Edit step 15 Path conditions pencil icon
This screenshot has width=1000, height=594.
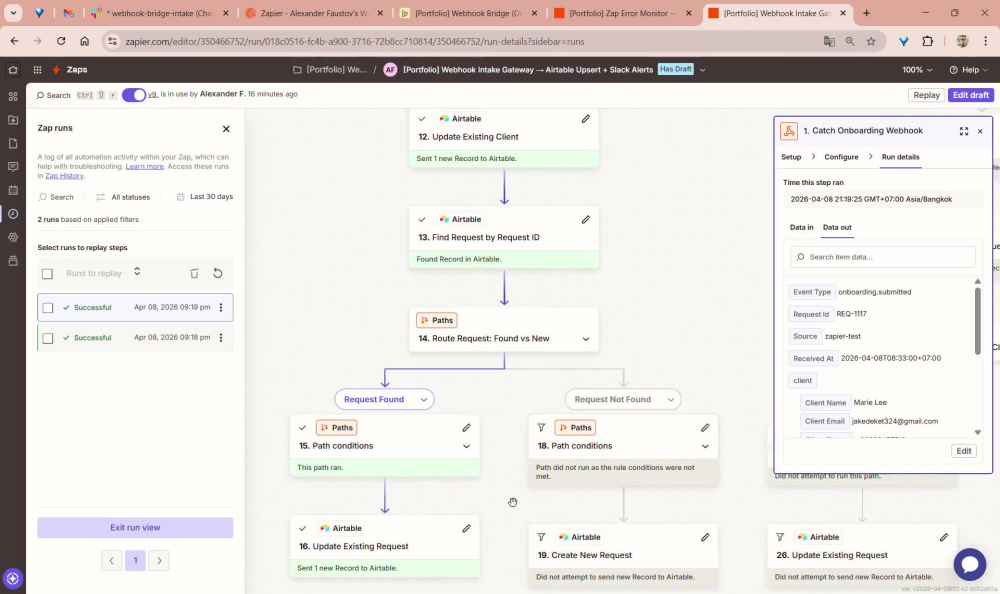tap(466, 427)
